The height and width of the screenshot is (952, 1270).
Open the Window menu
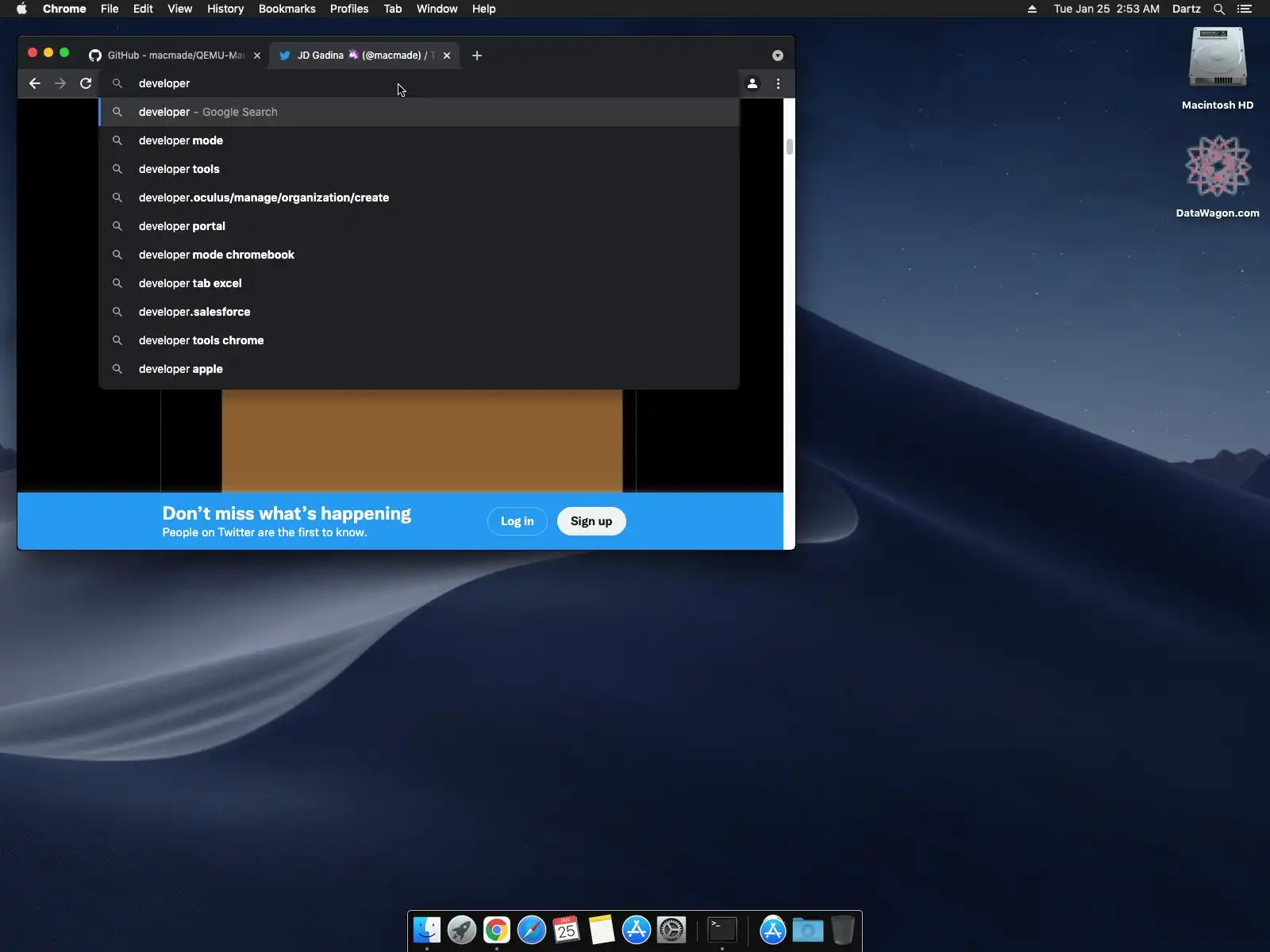pos(437,9)
